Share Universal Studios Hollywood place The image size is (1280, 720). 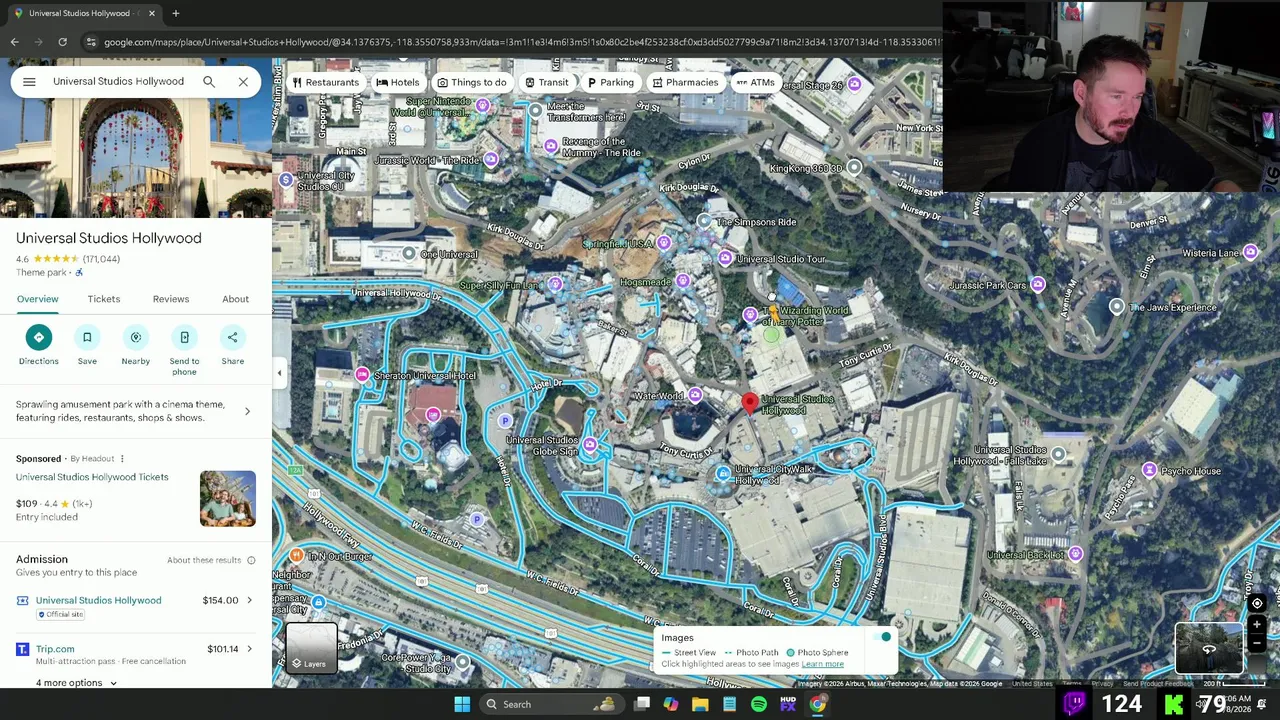point(233,346)
